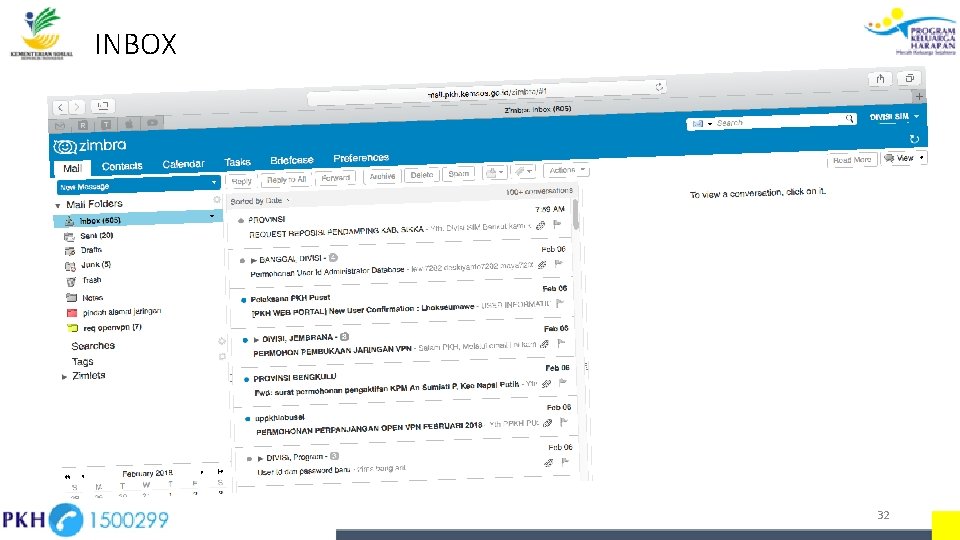Toggle unread dot of DIVISI, JEMBRANA
960x540 pixels.
coord(246,340)
